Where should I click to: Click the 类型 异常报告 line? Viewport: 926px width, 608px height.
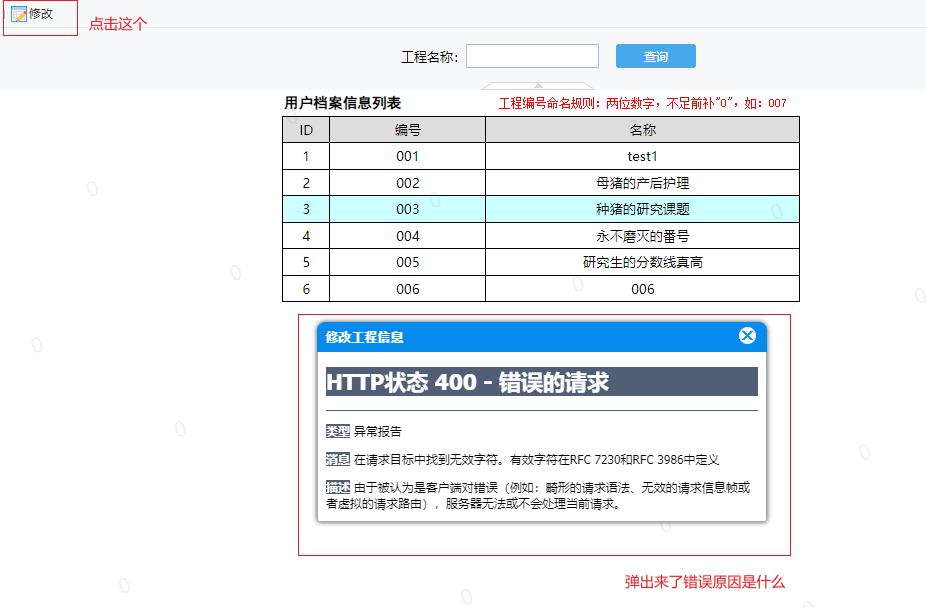pos(364,432)
